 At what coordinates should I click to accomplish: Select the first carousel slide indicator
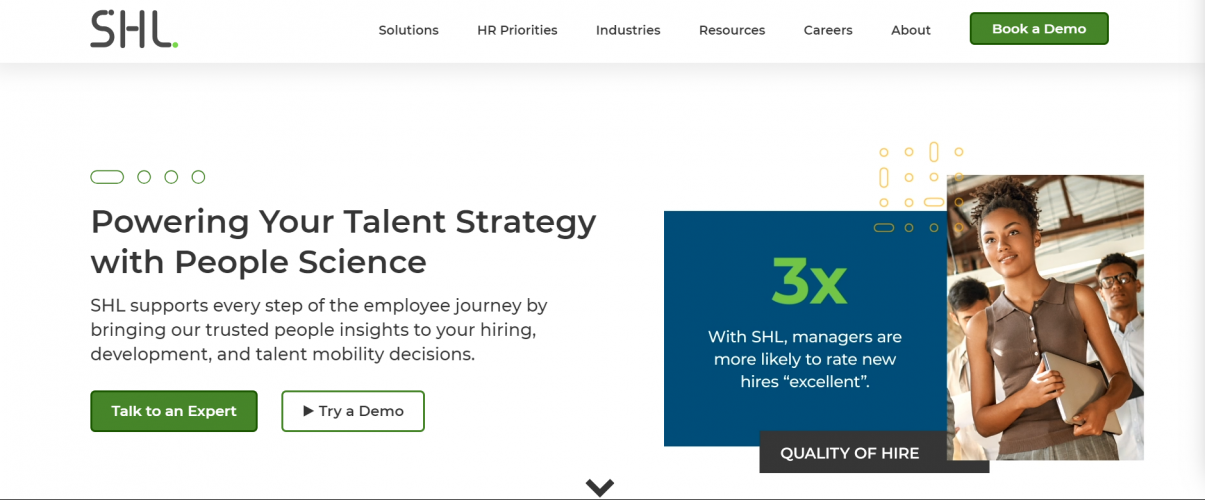click(x=107, y=177)
